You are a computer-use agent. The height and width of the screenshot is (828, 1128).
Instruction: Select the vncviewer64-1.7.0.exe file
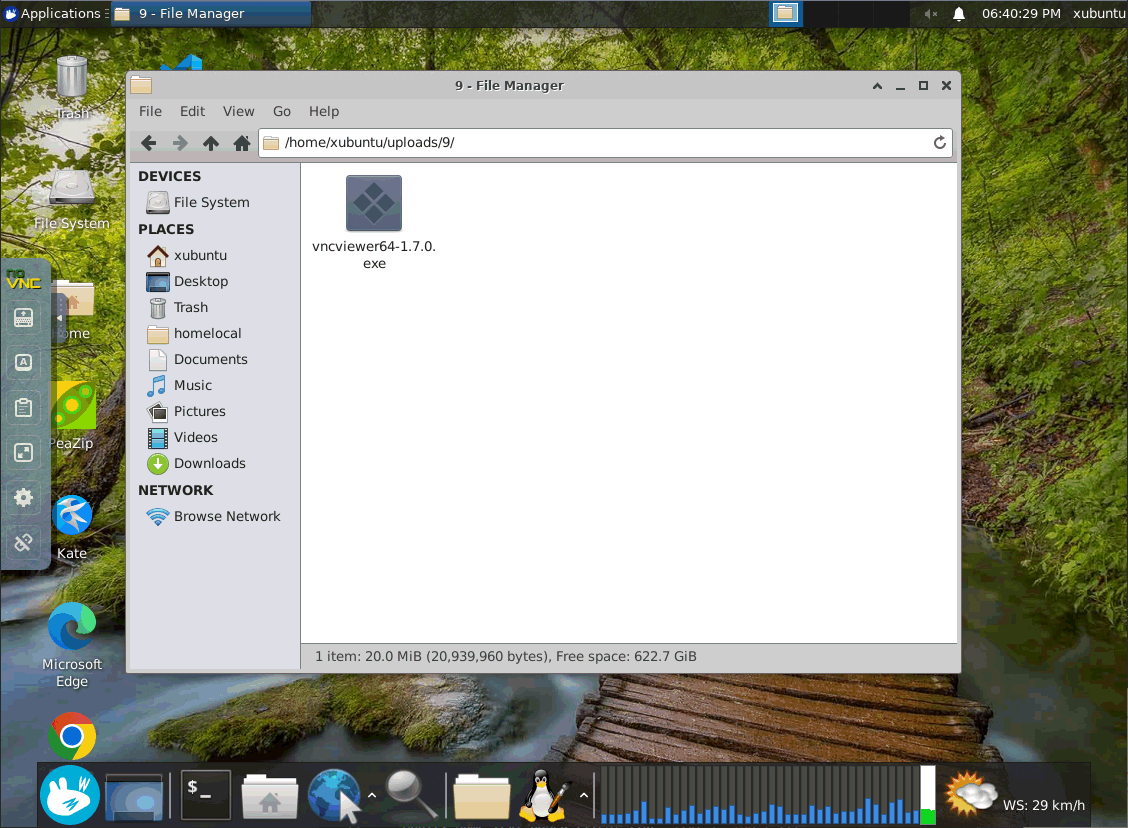pos(374,204)
